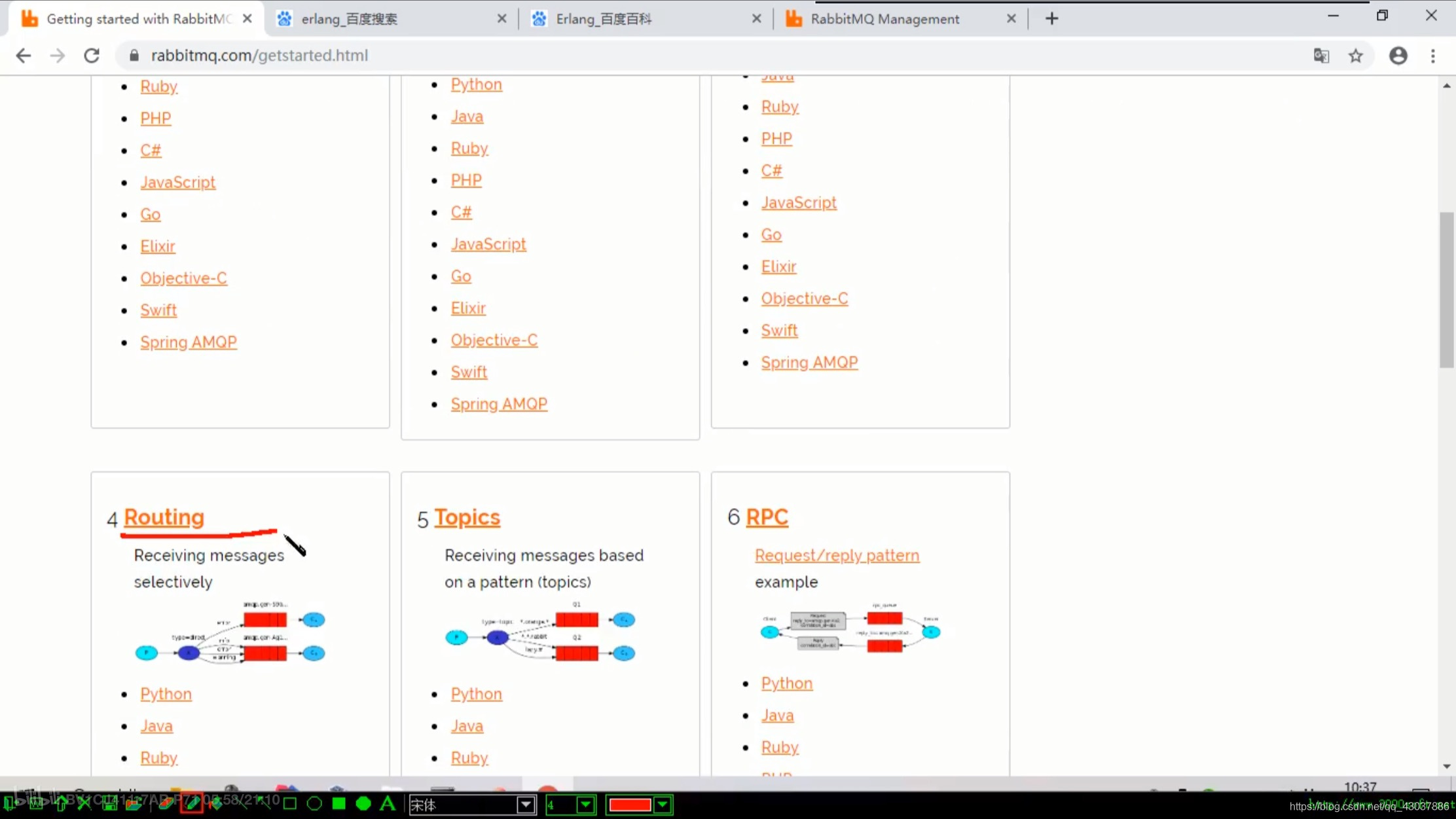Open PHP link in first column
This screenshot has height=819, width=1456.
156,118
